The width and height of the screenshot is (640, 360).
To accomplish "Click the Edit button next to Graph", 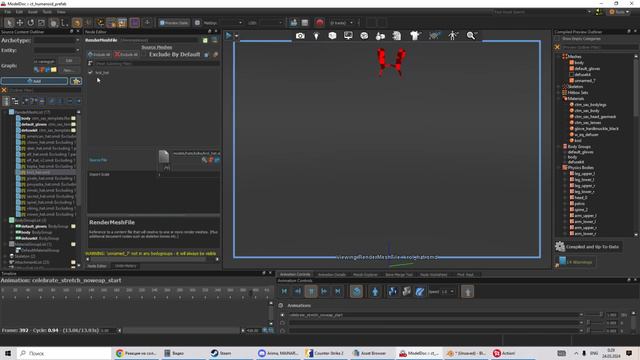I will click(69, 61).
